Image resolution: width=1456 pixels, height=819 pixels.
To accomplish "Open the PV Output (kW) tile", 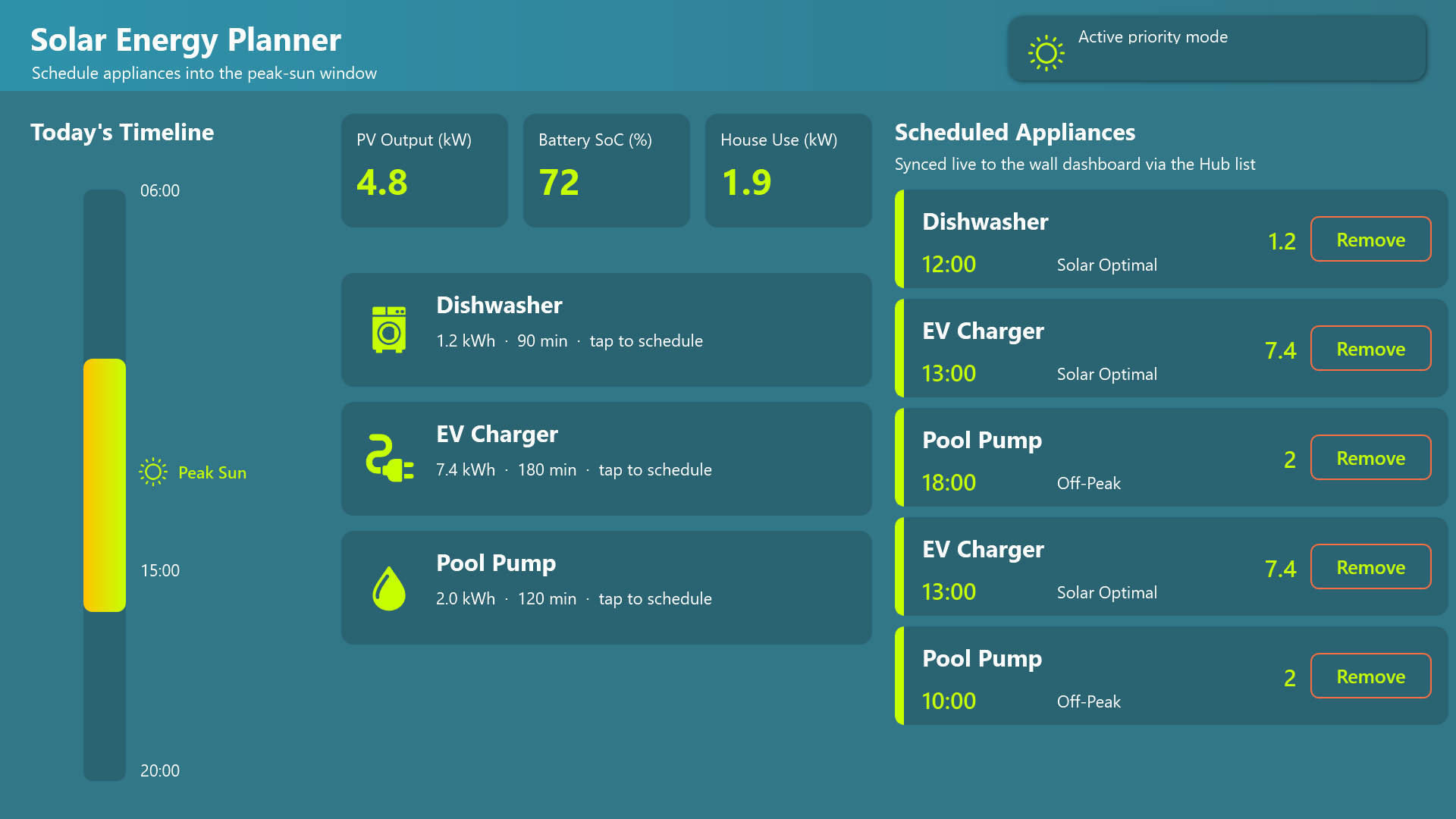I will click(425, 171).
